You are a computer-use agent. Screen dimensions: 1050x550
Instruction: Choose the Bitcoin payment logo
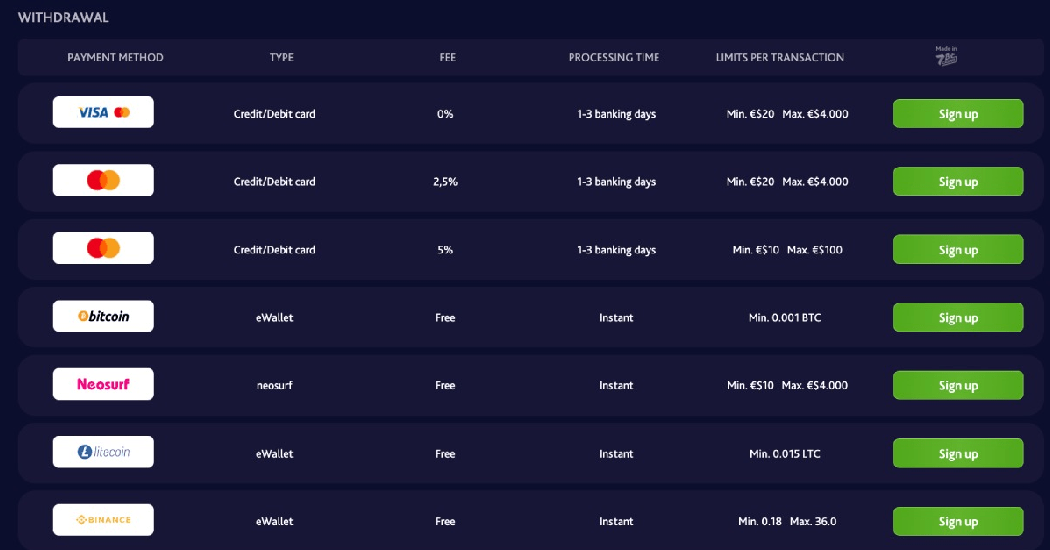pyautogui.click(x=103, y=316)
